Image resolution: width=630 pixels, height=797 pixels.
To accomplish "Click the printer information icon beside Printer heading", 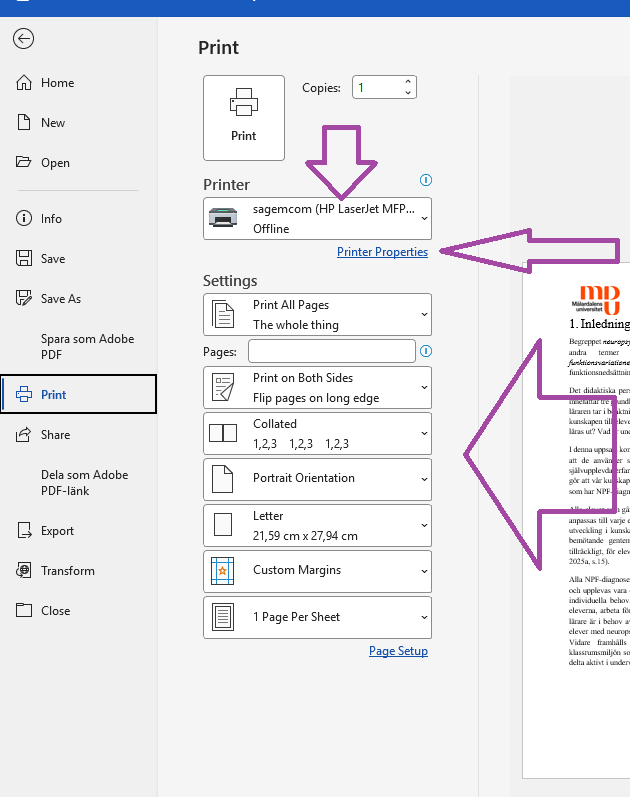I will [x=426, y=180].
